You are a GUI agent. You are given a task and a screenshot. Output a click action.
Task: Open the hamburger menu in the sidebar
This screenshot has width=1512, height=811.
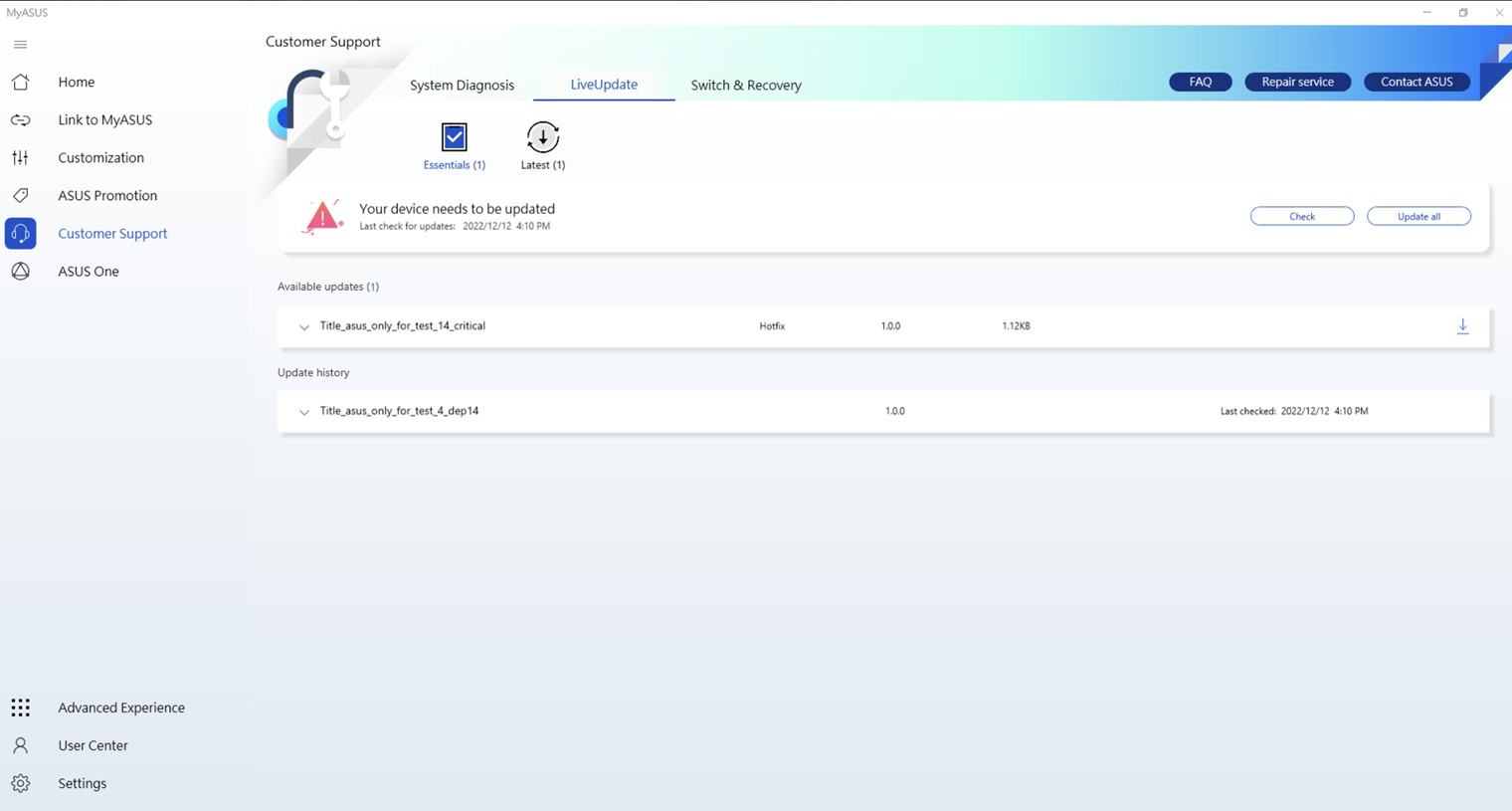[20, 45]
